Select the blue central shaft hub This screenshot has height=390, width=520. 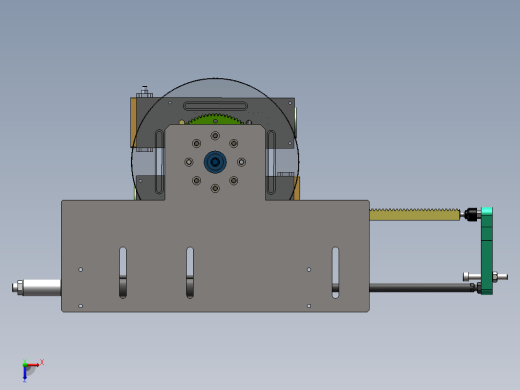215,162
